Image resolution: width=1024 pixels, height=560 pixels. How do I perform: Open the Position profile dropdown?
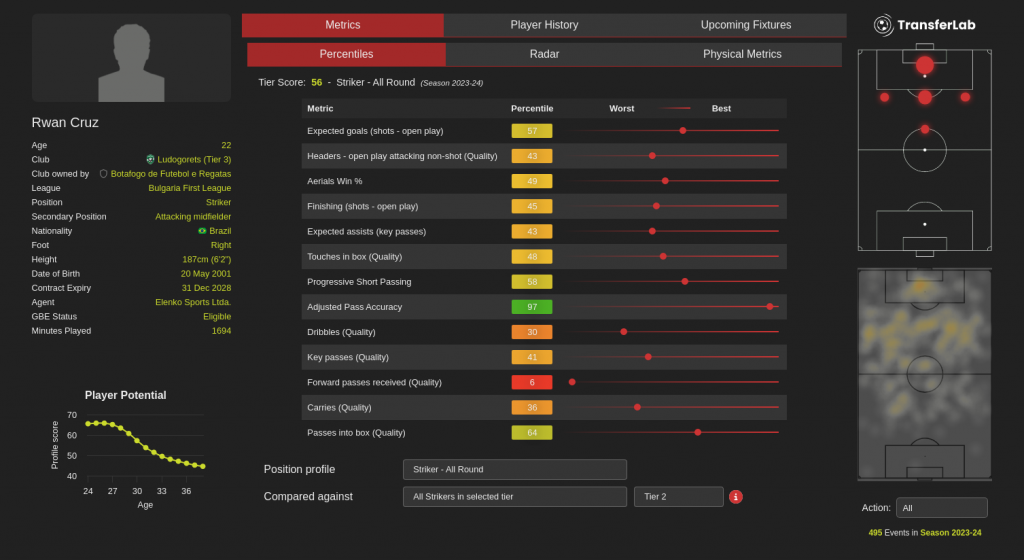tap(514, 470)
